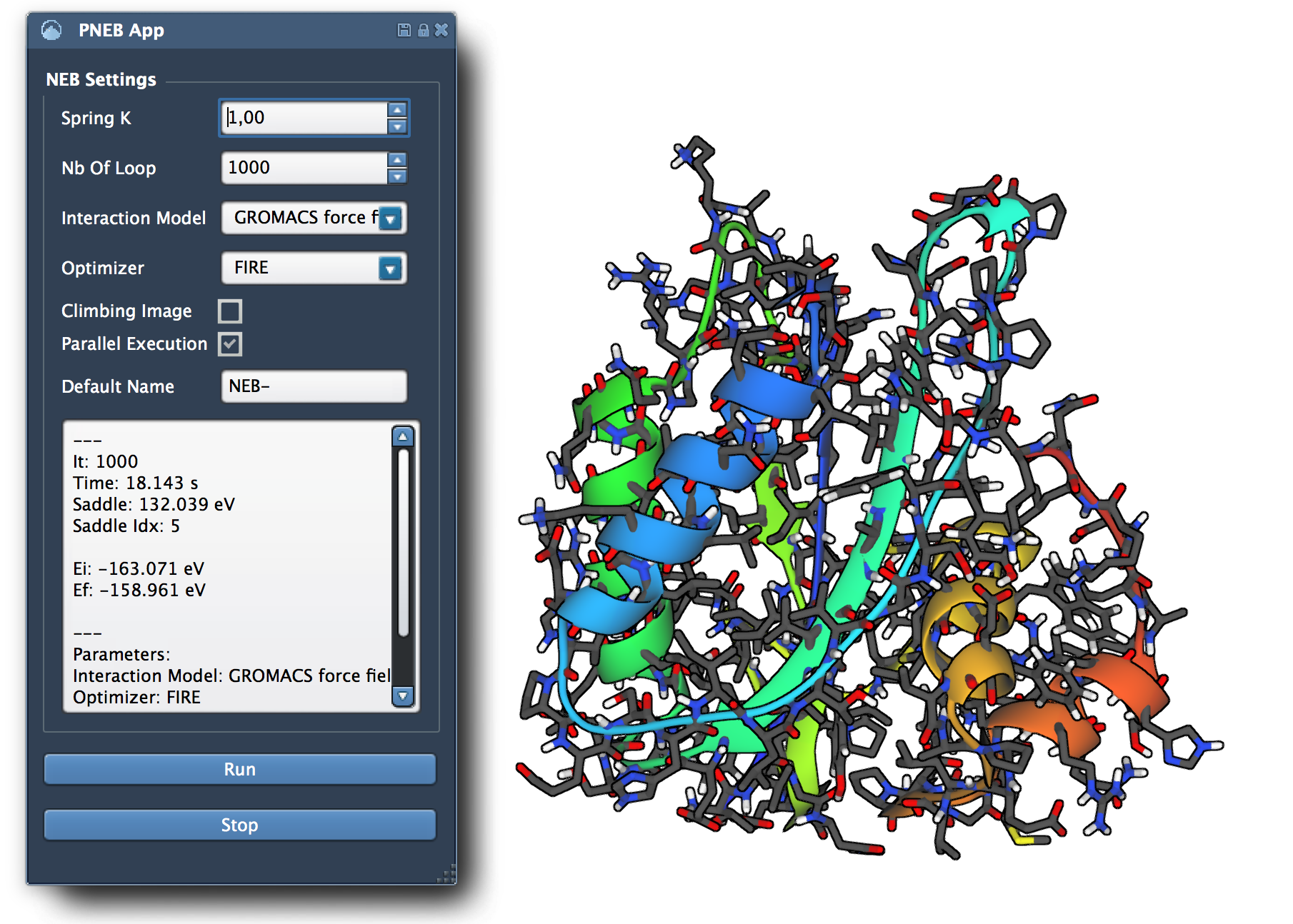
Task: Click the PNEB App logo icon
Action: click(x=51, y=30)
